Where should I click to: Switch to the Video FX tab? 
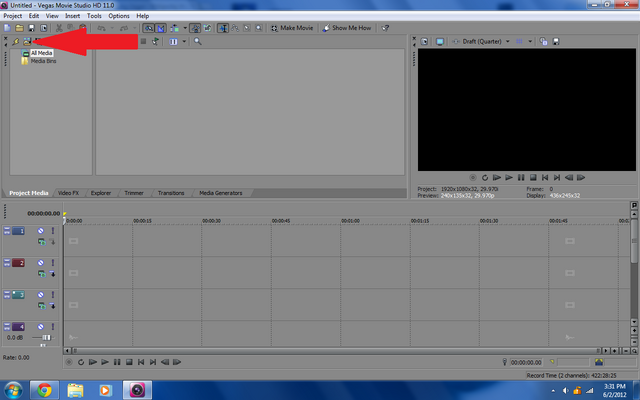coord(69,193)
